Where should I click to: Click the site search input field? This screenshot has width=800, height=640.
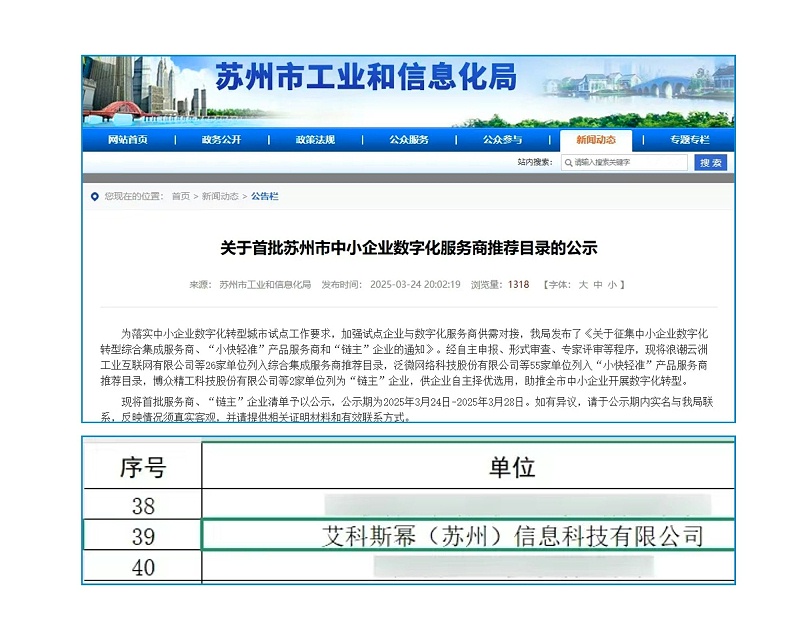pos(624,163)
